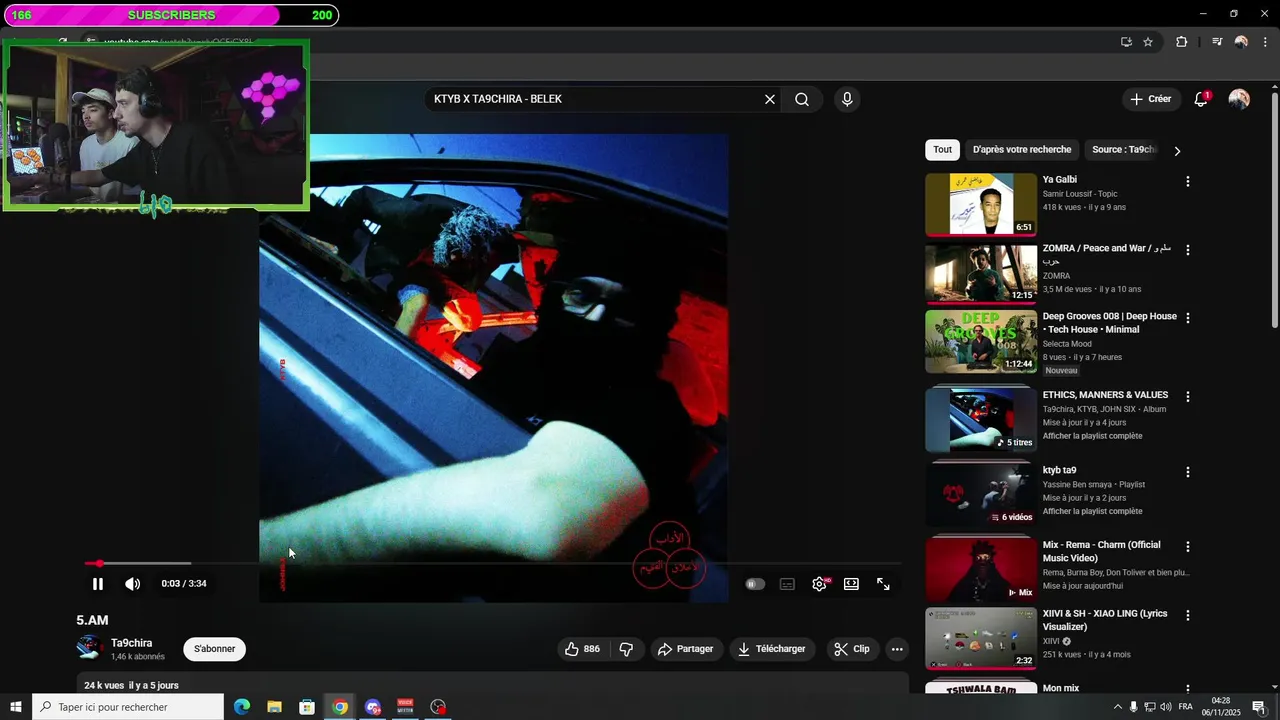Toggle the autoplay switch in player
This screenshot has height=720, width=1280.
[755, 584]
